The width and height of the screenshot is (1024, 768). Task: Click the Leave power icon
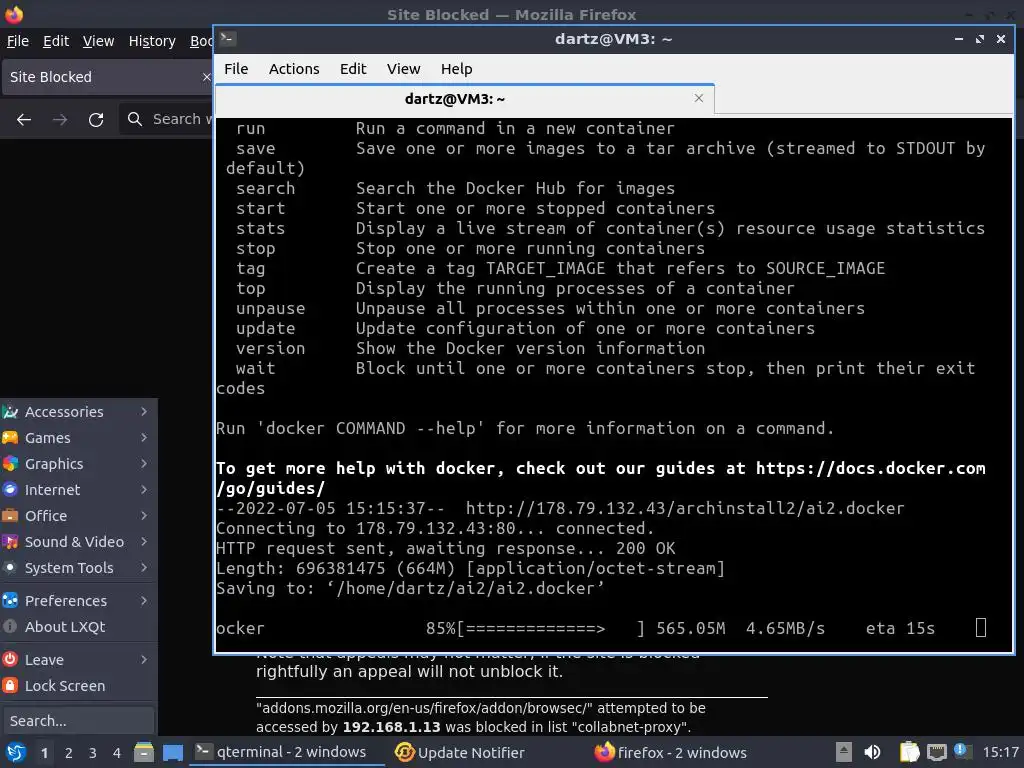click(10, 660)
